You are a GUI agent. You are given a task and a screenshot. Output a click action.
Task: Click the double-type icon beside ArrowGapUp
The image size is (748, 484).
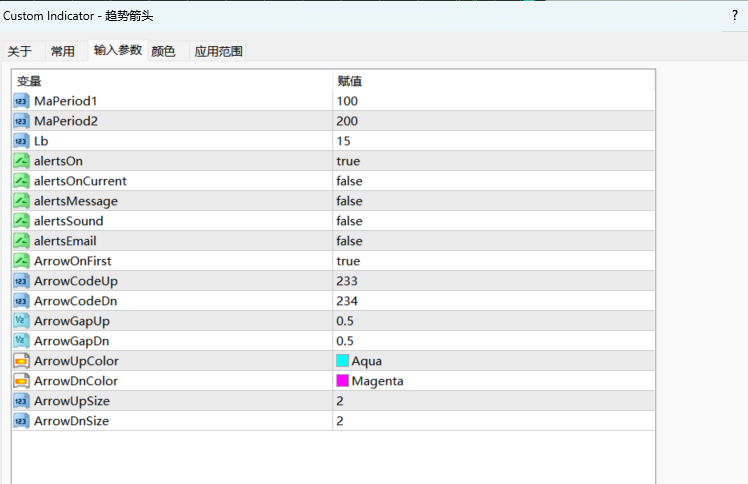(x=21, y=321)
